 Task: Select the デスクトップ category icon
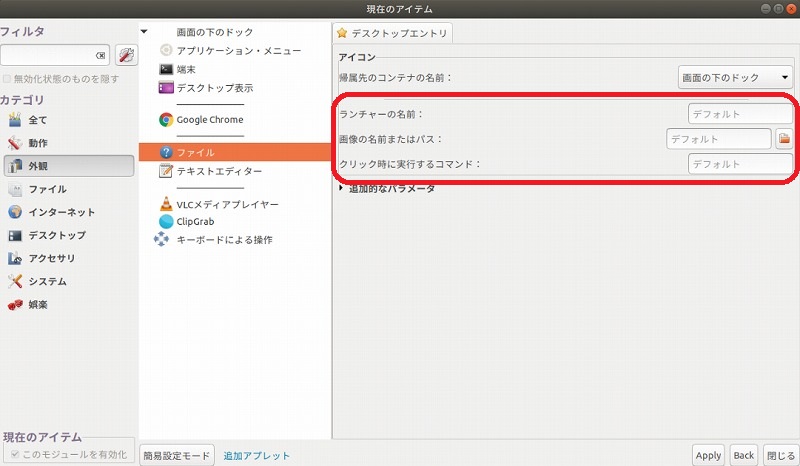click(15, 235)
